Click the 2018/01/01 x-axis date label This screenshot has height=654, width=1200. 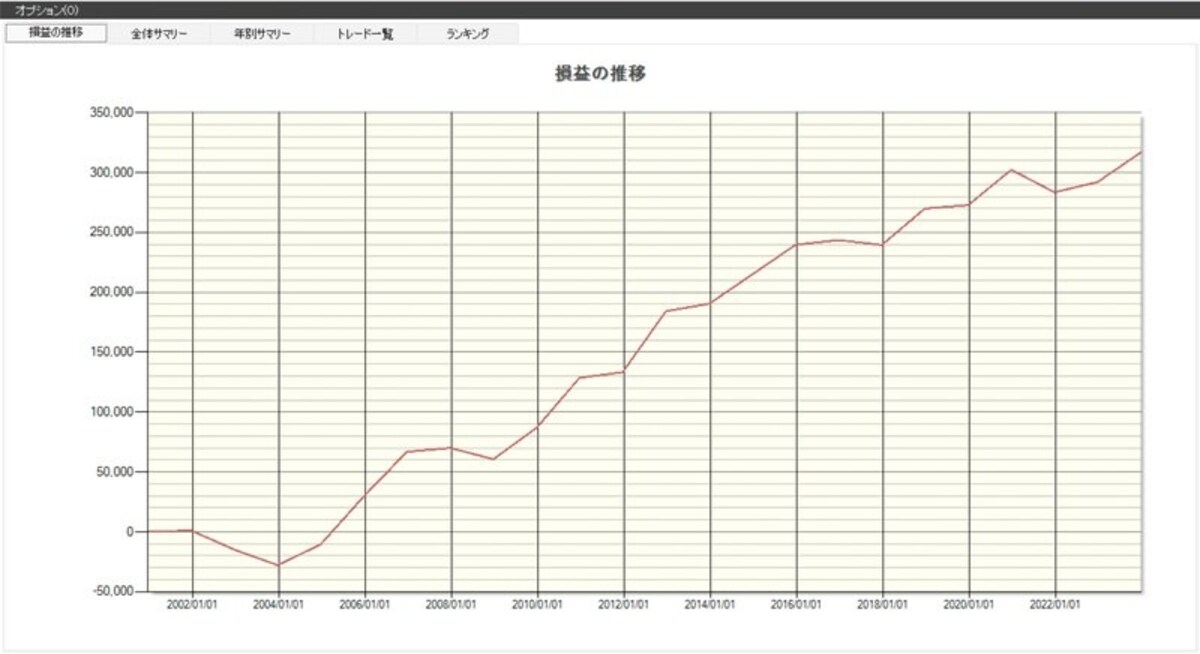point(883,605)
